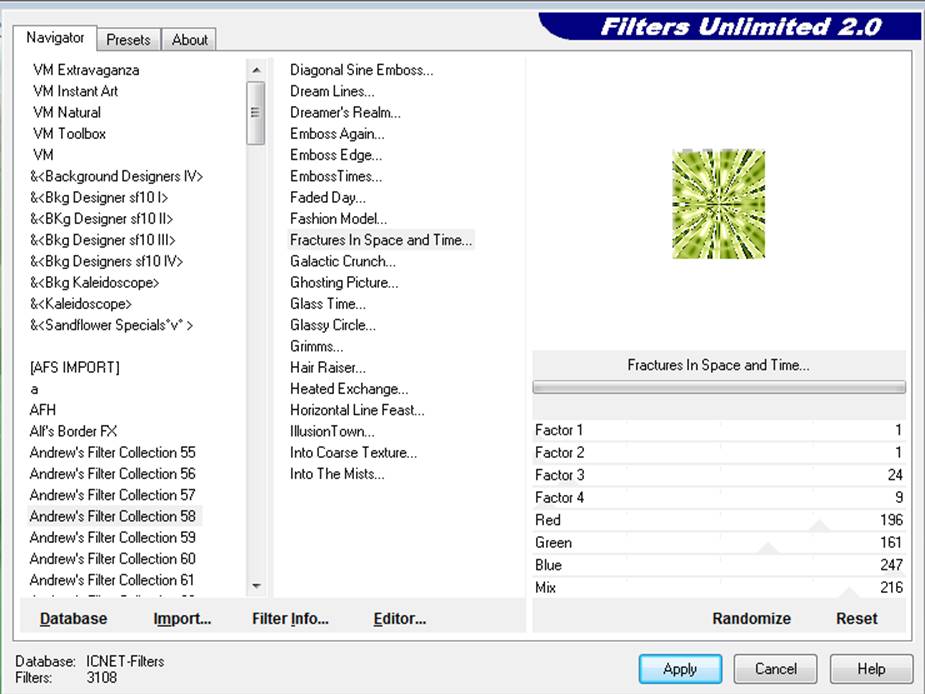Adjust the Red value slider
Image resolution: width=925 pixels, height=694 pixels.
pyautogui.click(x=718, y=520)
